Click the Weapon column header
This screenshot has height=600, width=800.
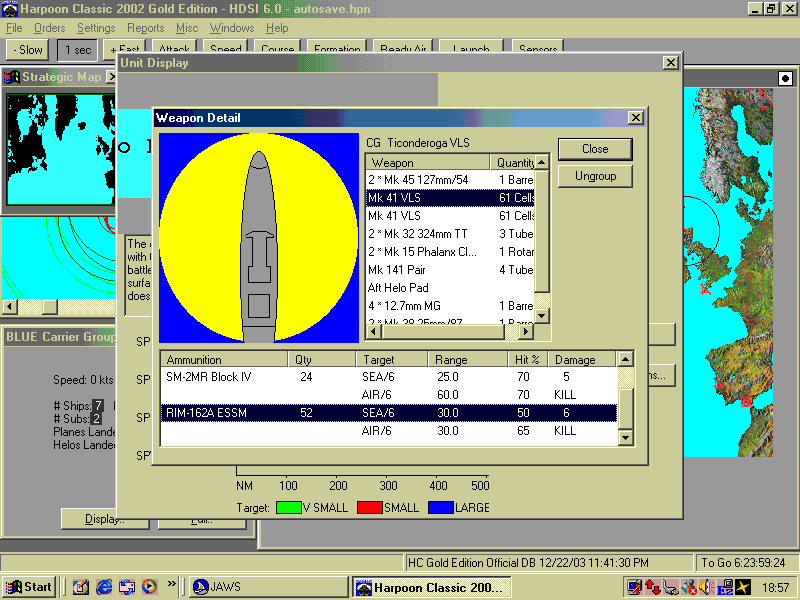click(x=428, y=163)
